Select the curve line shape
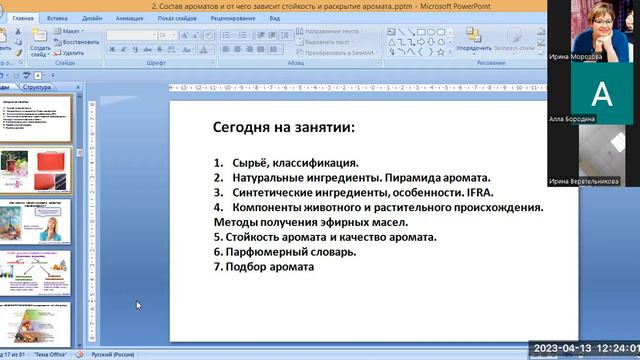The height and width of the screenshot is (360, 640). click(x=402, y=52)
